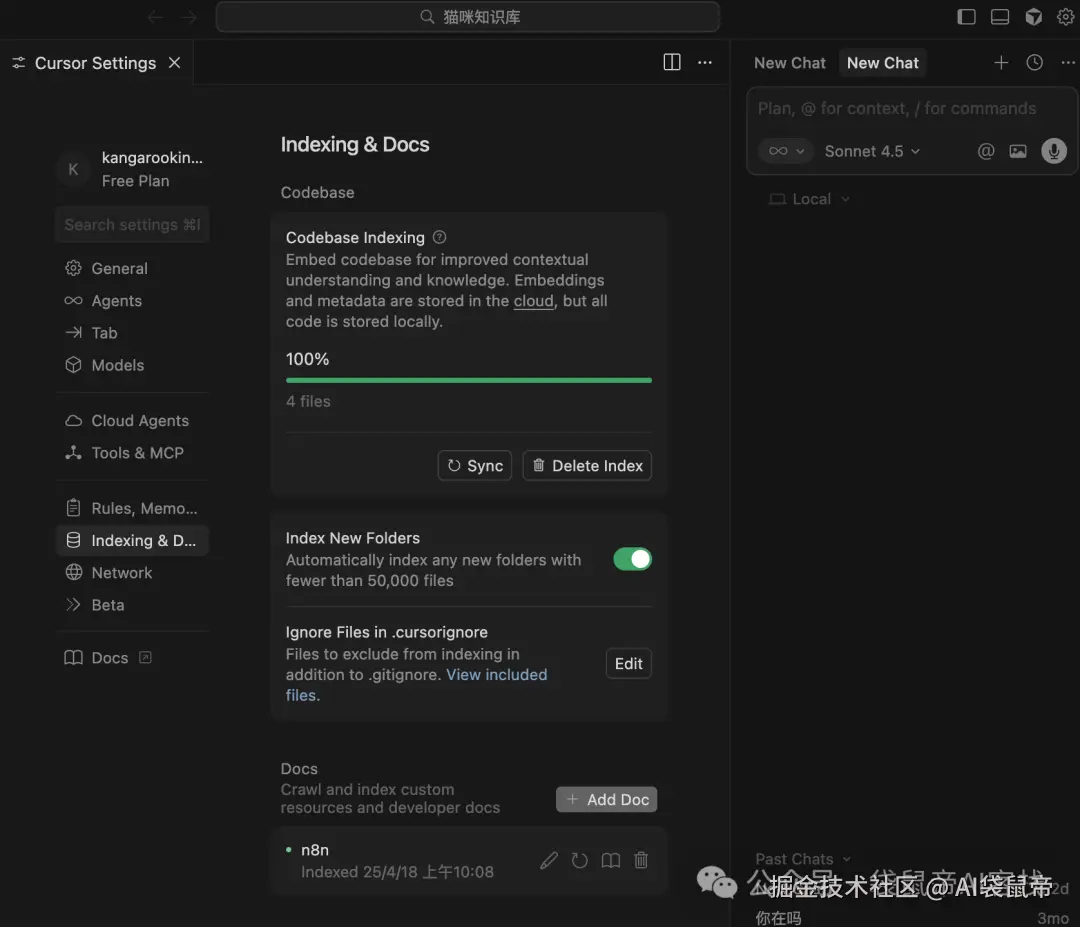1080x927 pixels.
Task: Click the Delete Index button
Action: (587, 466)
